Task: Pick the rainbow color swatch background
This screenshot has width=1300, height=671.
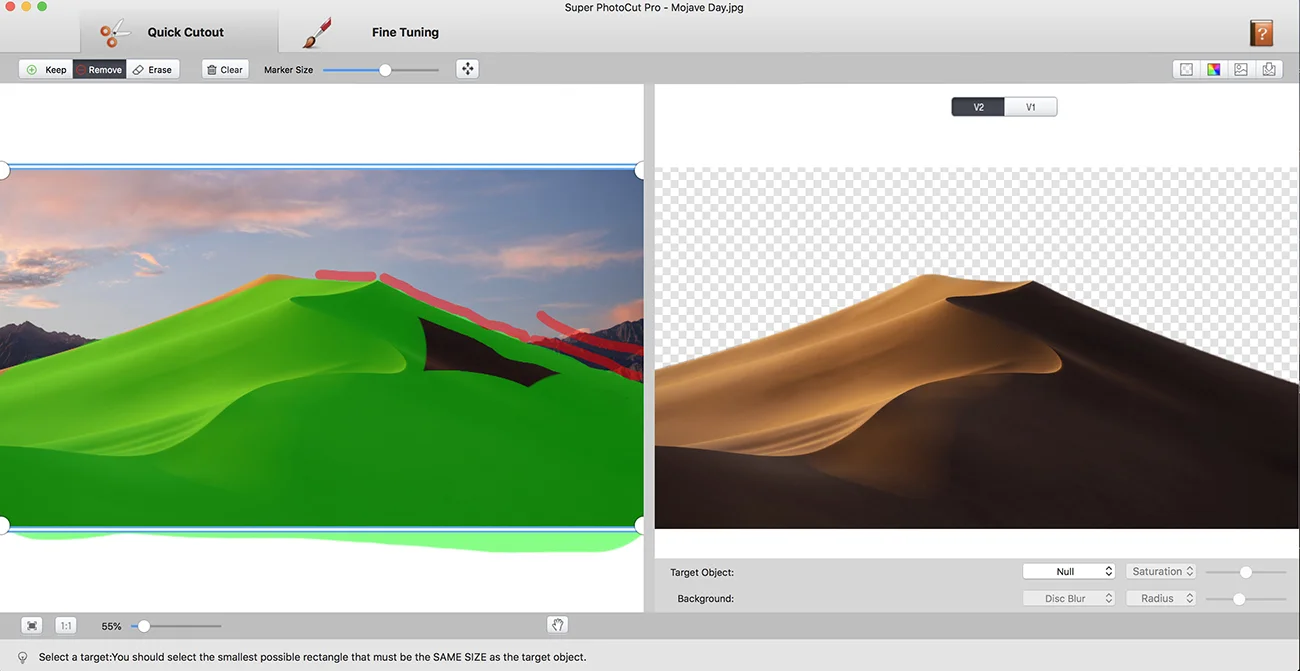Action: pos(1213,68)
